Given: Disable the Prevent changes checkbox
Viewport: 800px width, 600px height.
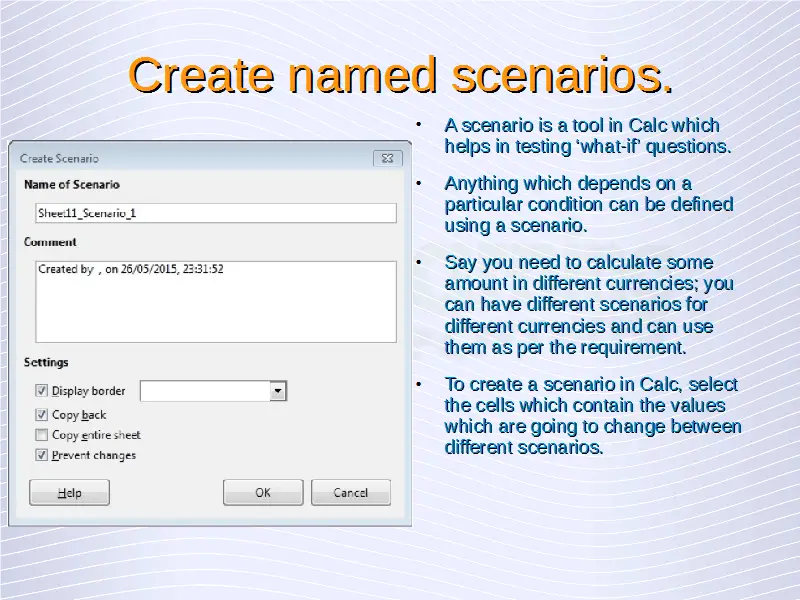Looking at the screenshot, I should point(42,455).
